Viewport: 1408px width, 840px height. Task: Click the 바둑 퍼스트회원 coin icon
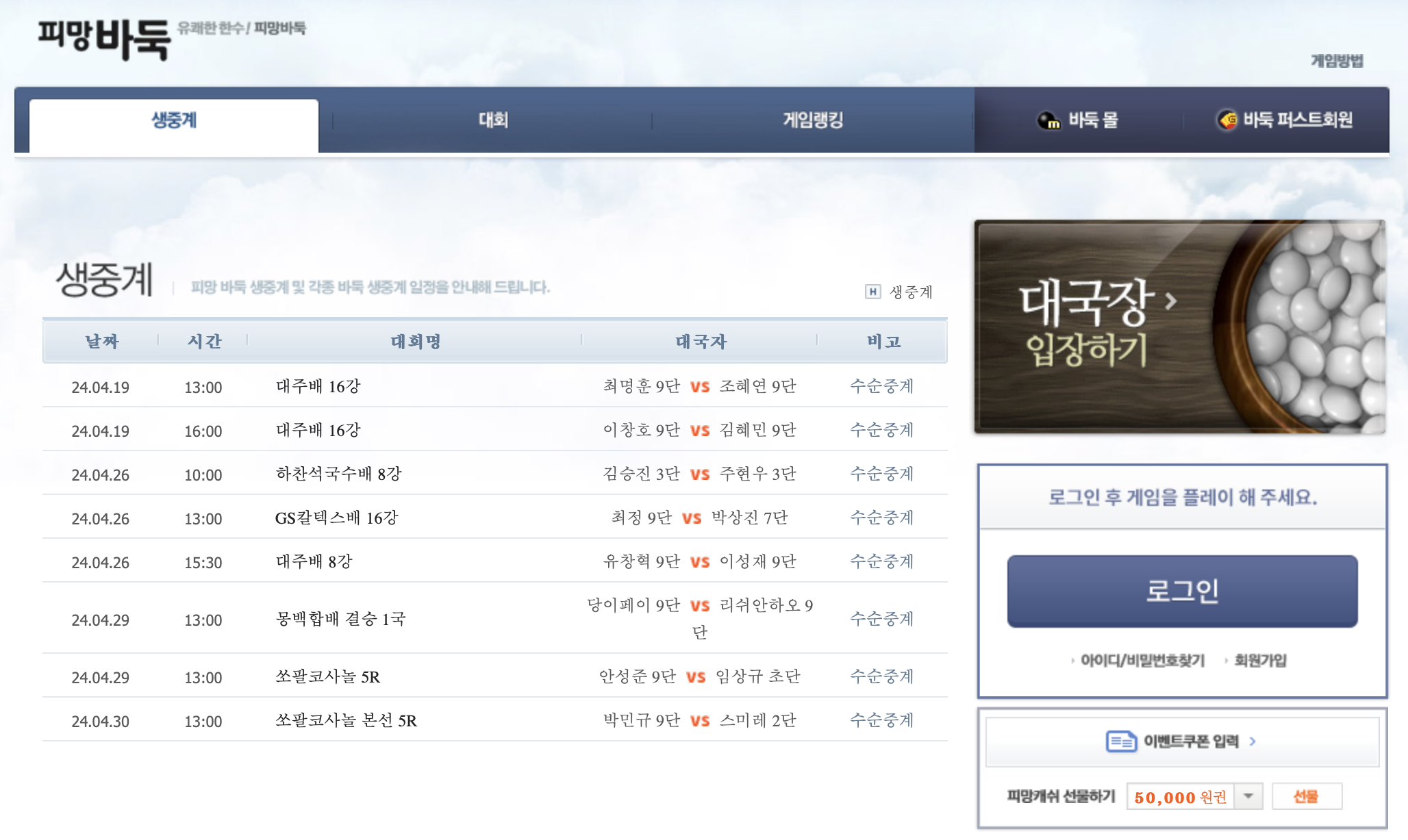(1227, 120)
